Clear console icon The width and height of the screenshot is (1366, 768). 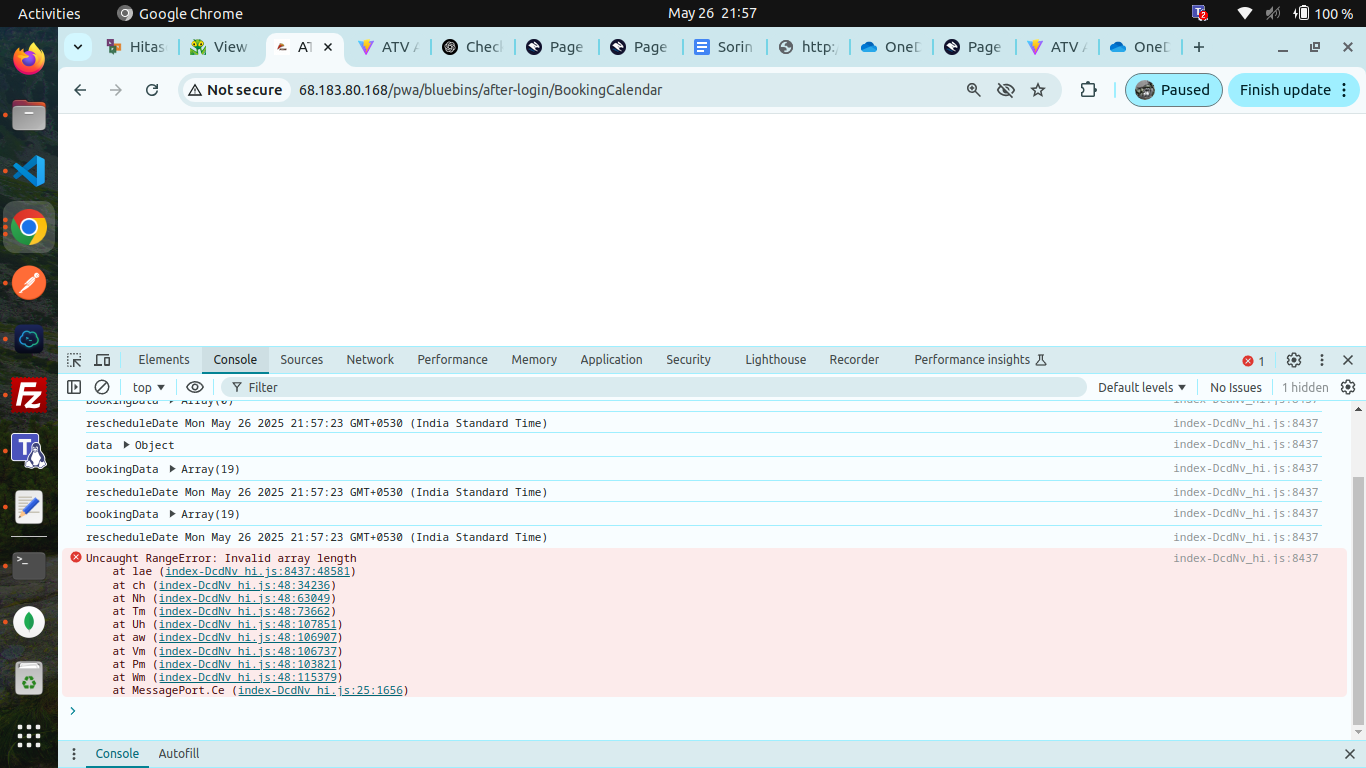tap(102, 387)
